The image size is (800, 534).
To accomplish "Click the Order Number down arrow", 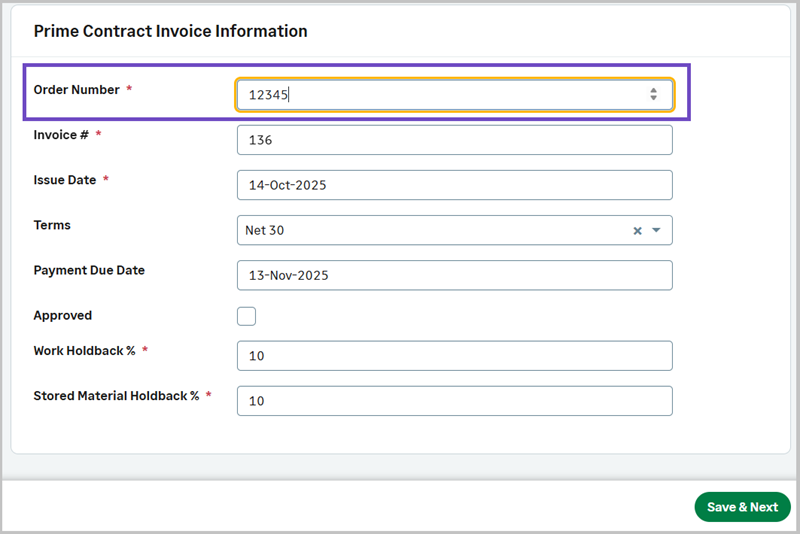I will [653, 98].
